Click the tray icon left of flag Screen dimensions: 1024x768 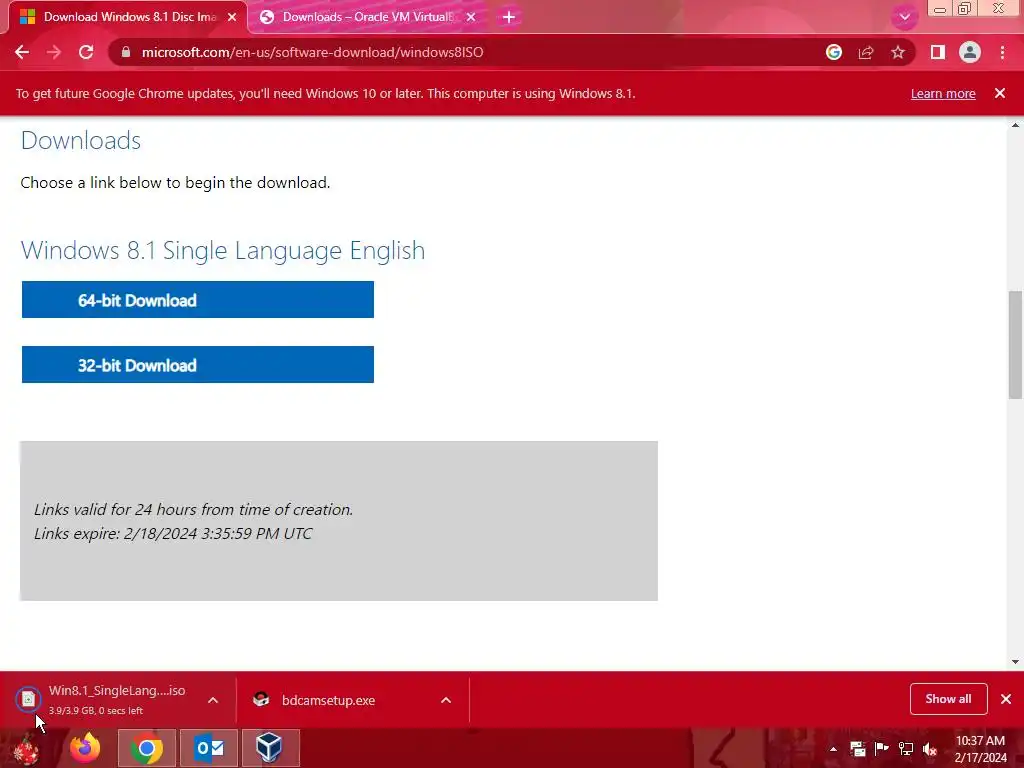[857, 749]
